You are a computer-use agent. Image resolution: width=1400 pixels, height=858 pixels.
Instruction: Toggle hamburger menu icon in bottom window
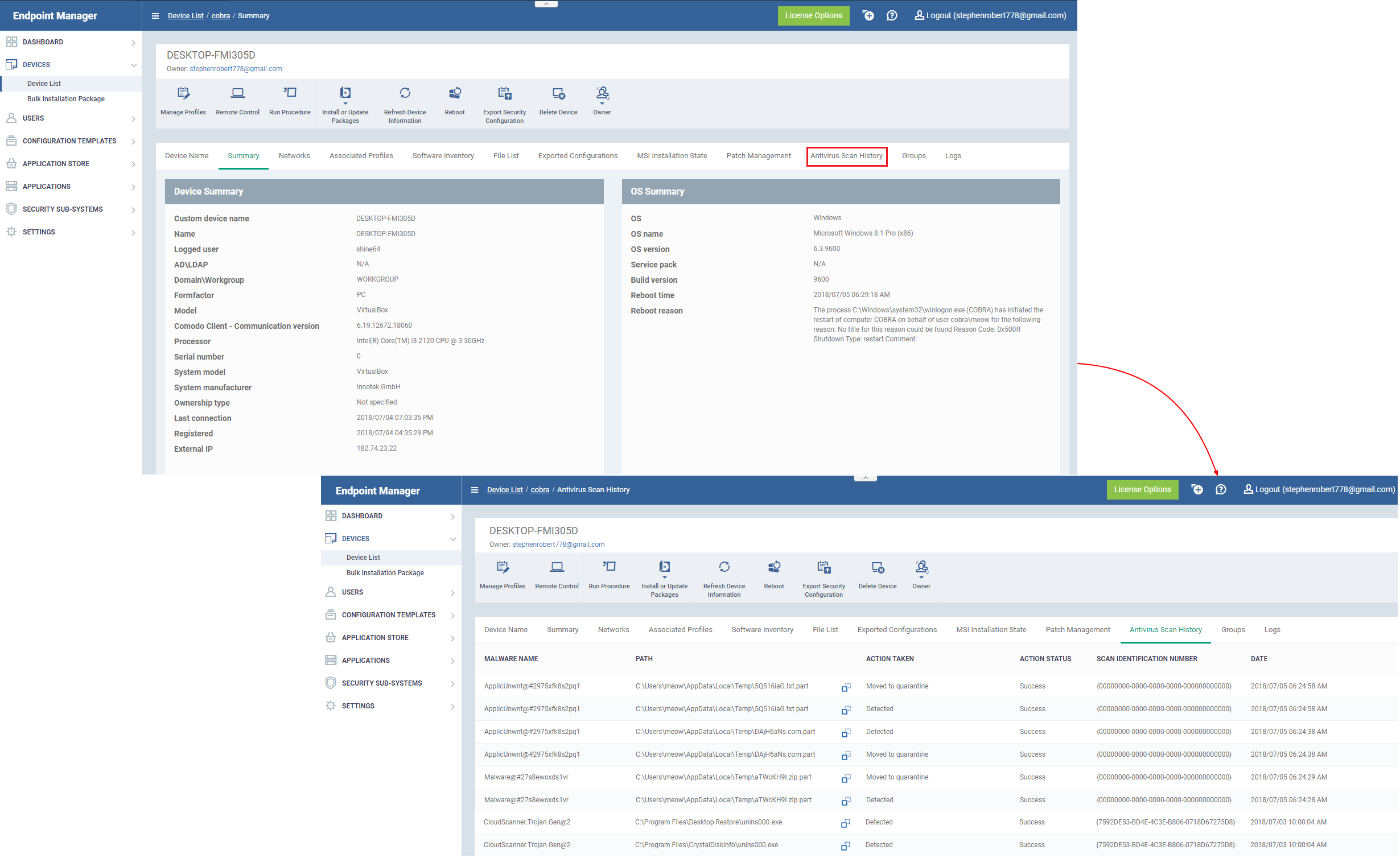[x=475, y=490]
